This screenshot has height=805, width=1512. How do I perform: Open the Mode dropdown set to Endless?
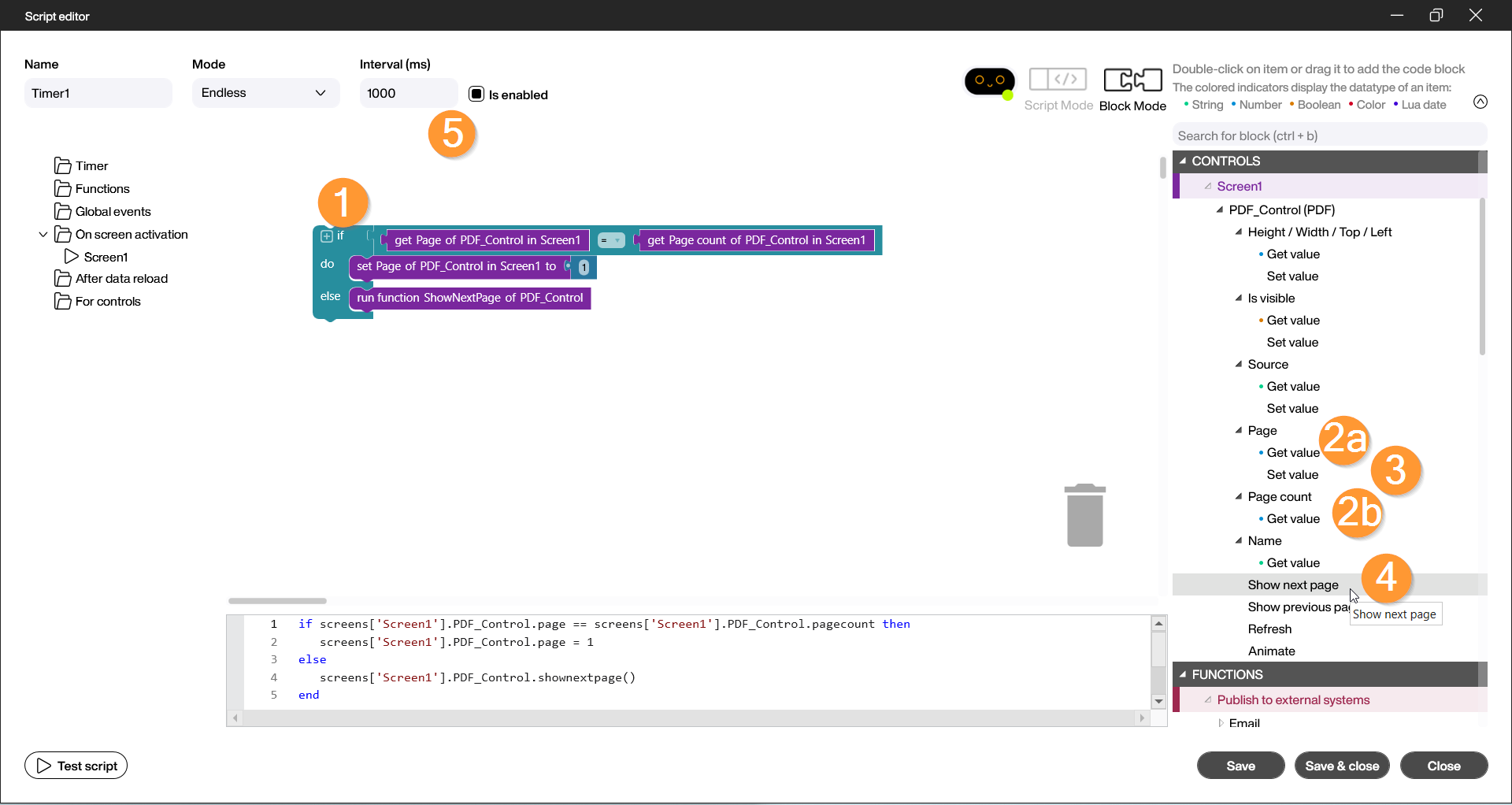point(265,93)
